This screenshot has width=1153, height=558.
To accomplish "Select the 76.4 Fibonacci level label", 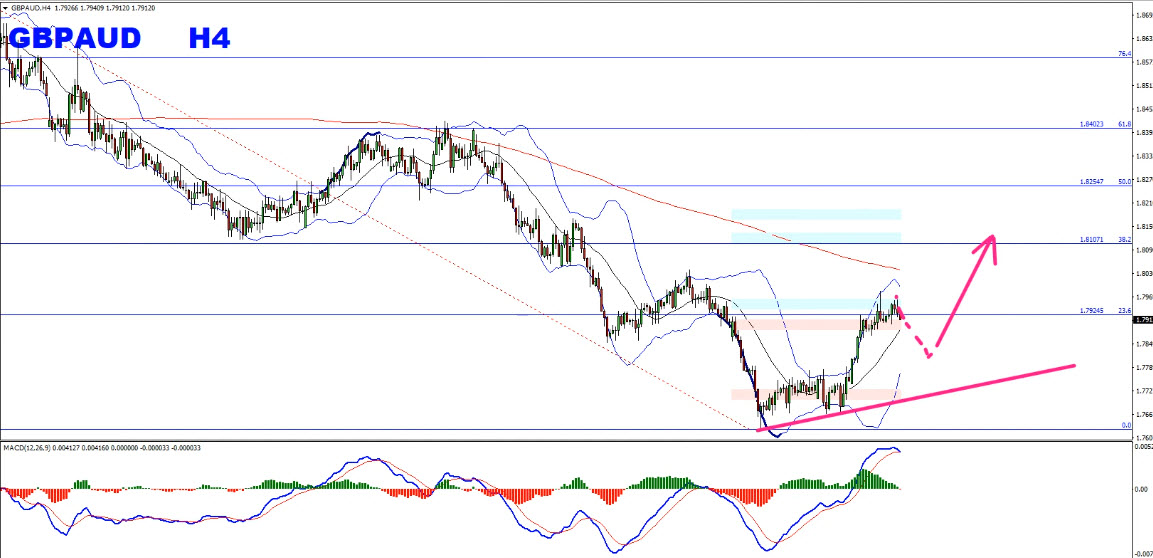I will click(1123, 54).
